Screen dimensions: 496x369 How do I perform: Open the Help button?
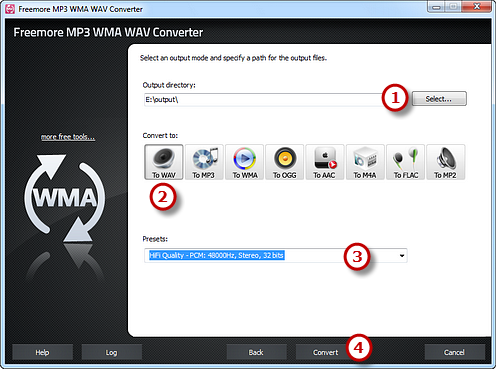pyautogui.click(x=42, y=352)
